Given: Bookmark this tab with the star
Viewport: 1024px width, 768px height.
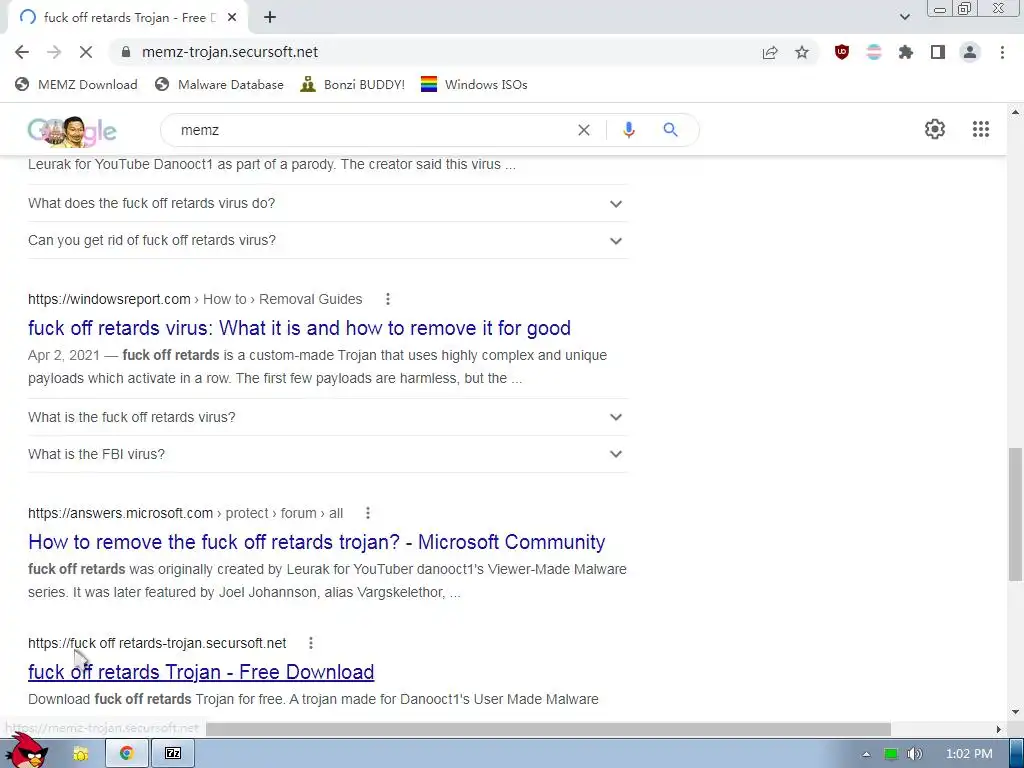Looking at the screenshot, I should 802,52.
